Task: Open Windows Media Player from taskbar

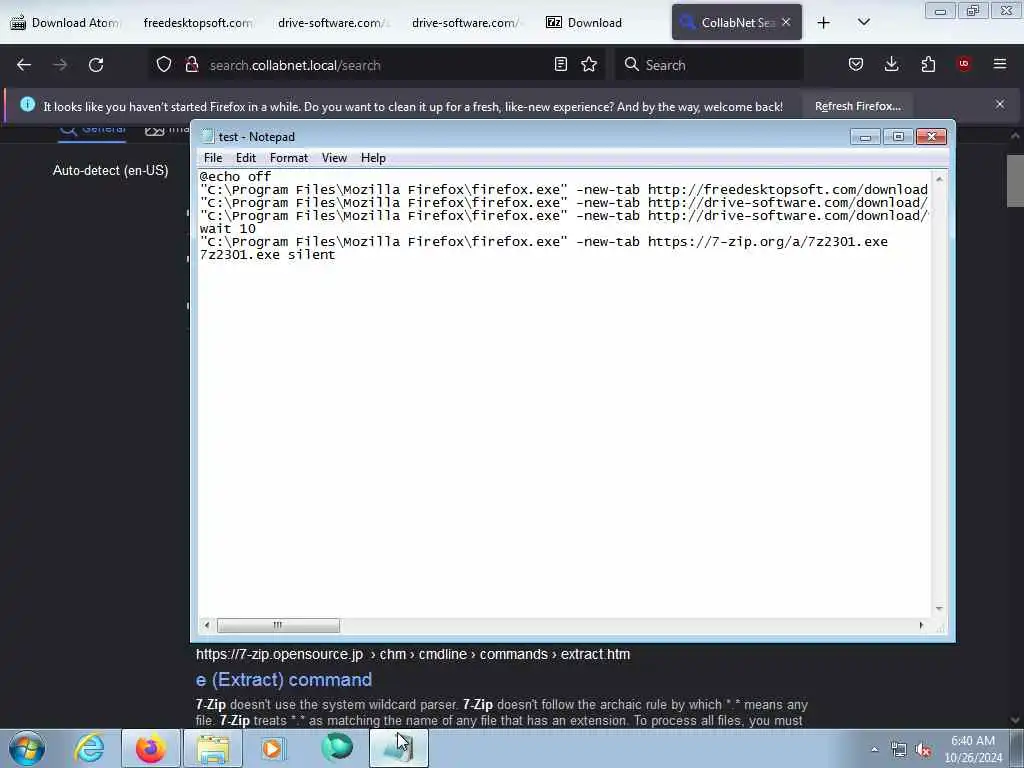Action: [273, 748]
